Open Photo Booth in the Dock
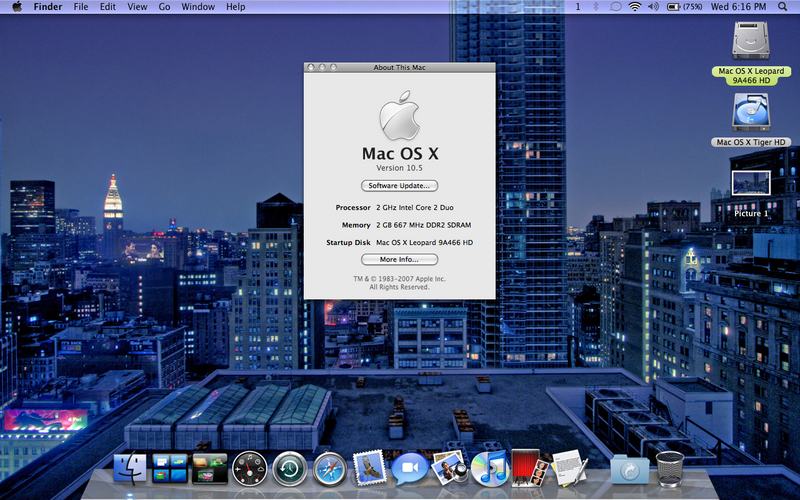The height and width of the screenshot is (500, 800). point(529,467)
